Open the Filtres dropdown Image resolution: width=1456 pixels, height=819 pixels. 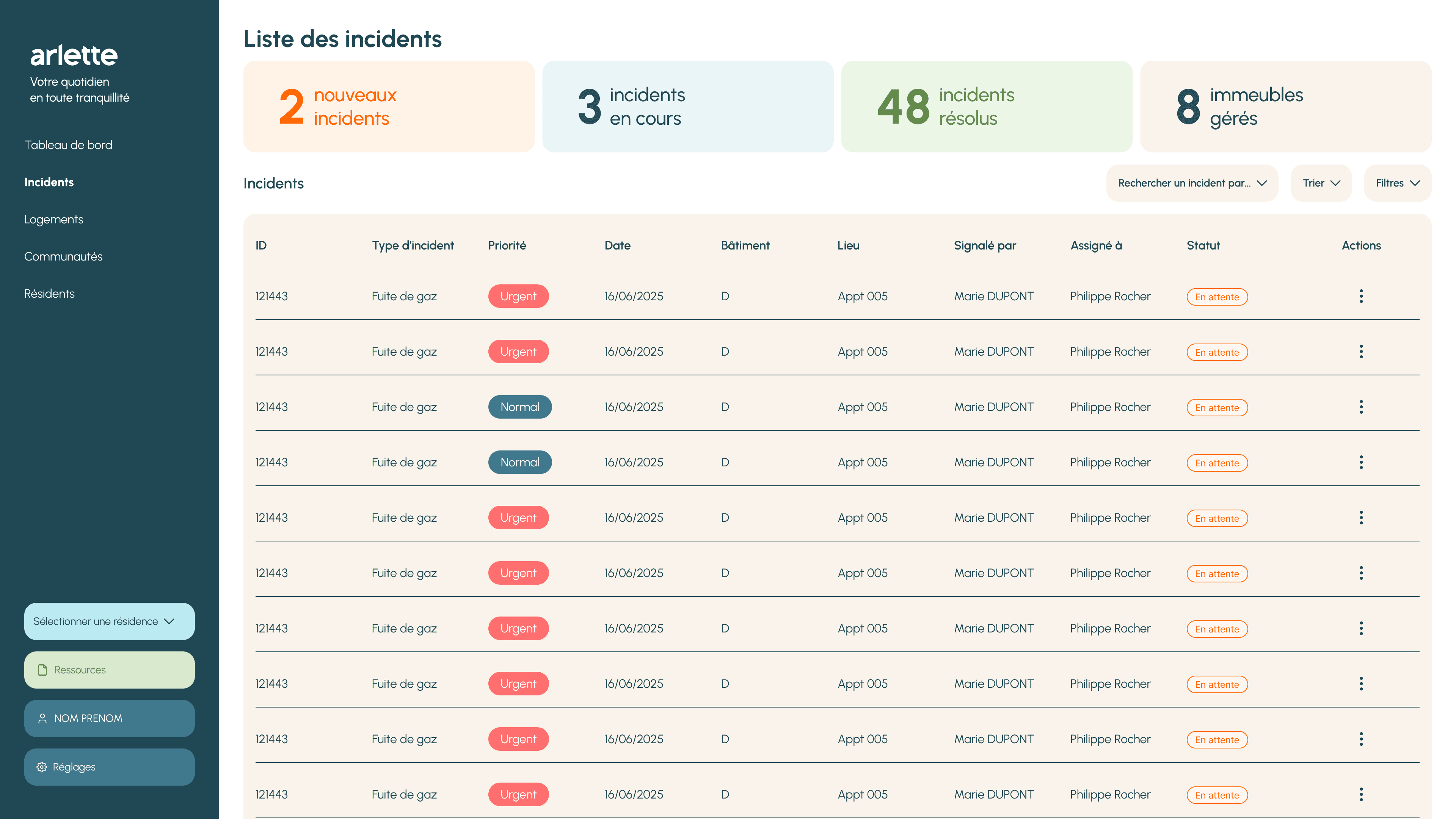pos(1397,183)
